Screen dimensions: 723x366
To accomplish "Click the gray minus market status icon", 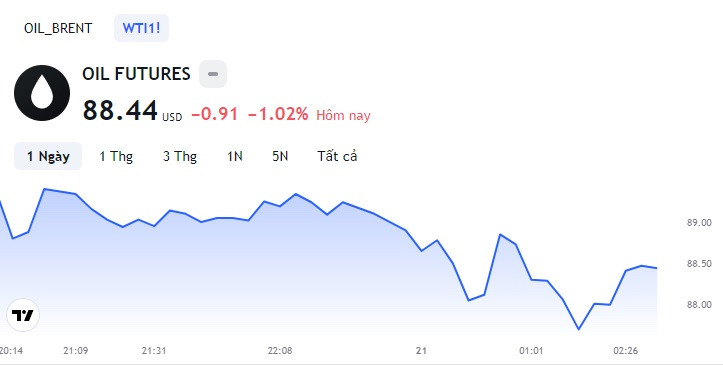I will point(213,74).
